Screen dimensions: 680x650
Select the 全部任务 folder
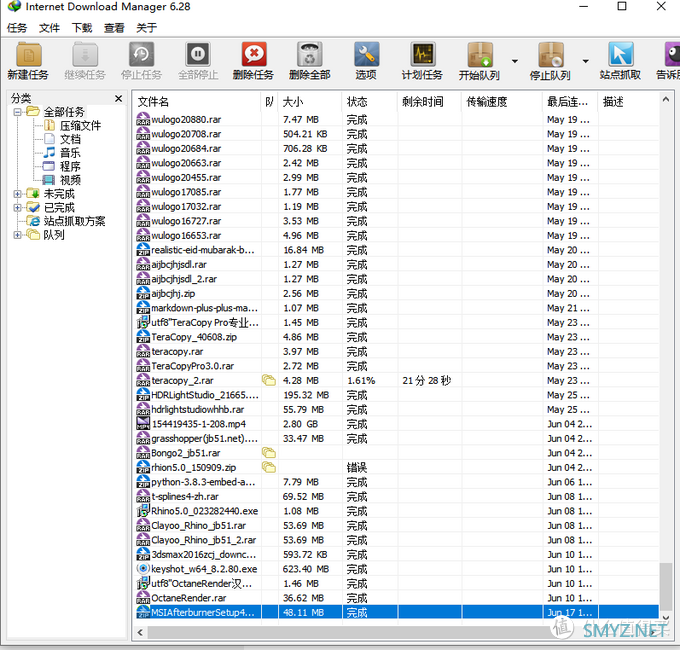tap(64, 112)
